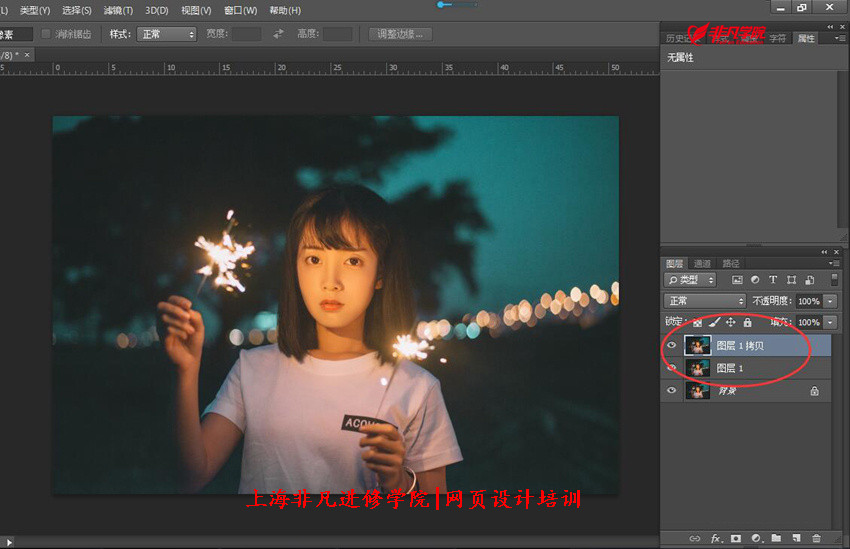Click the 图层 1 layer name
Viewport: 850px width, 549px height.
(730, 369)
